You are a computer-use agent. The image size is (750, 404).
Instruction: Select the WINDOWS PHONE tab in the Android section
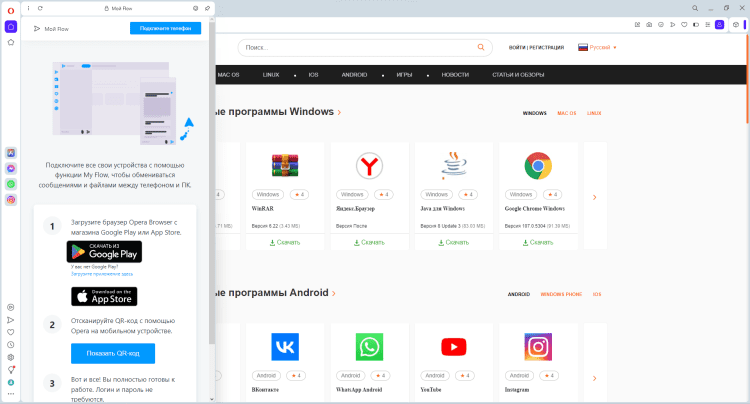tap(561, 294)
